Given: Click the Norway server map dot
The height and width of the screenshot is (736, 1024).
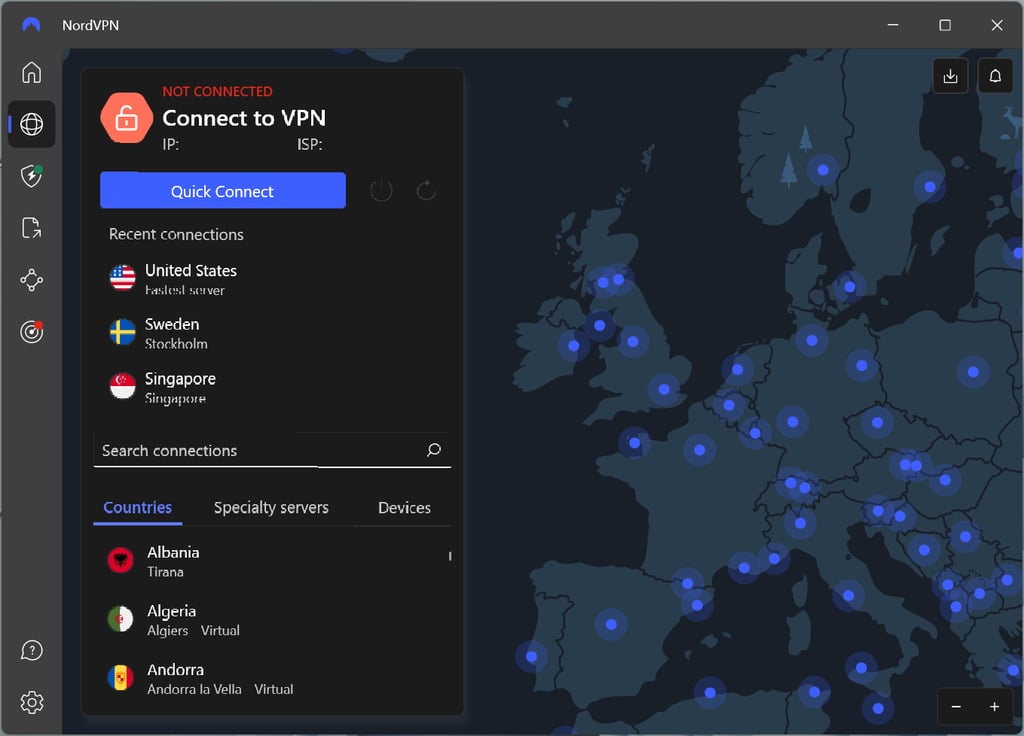Looking at the screenshot, I should tap(823, 170).
